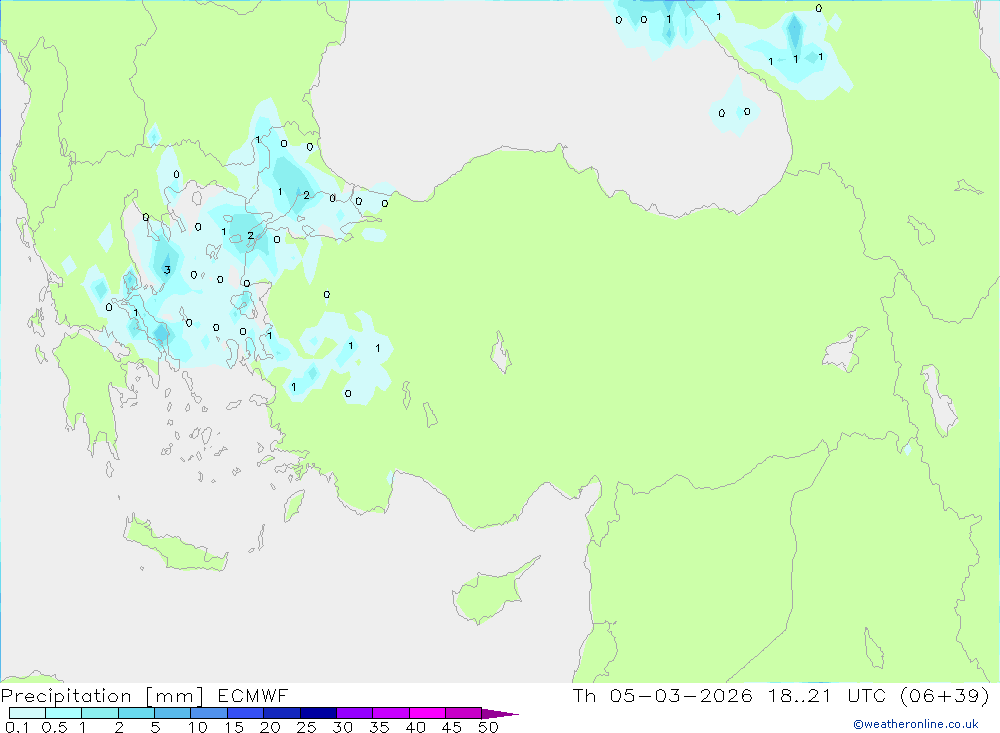Click the legend label '20'
This screenshot has width=1000, height=733.
[270, 727]
